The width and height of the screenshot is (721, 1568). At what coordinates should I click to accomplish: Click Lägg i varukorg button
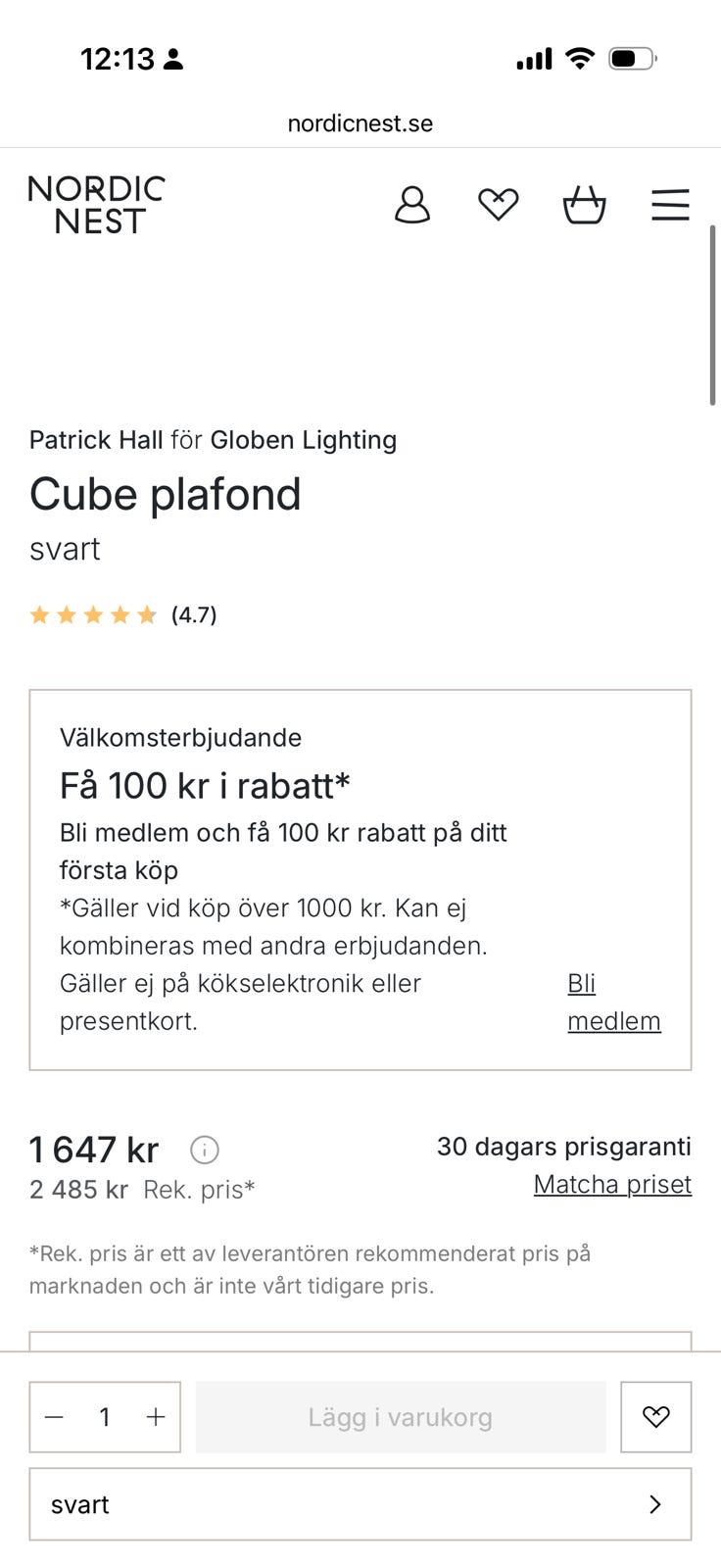click(x=401, y=1417)
